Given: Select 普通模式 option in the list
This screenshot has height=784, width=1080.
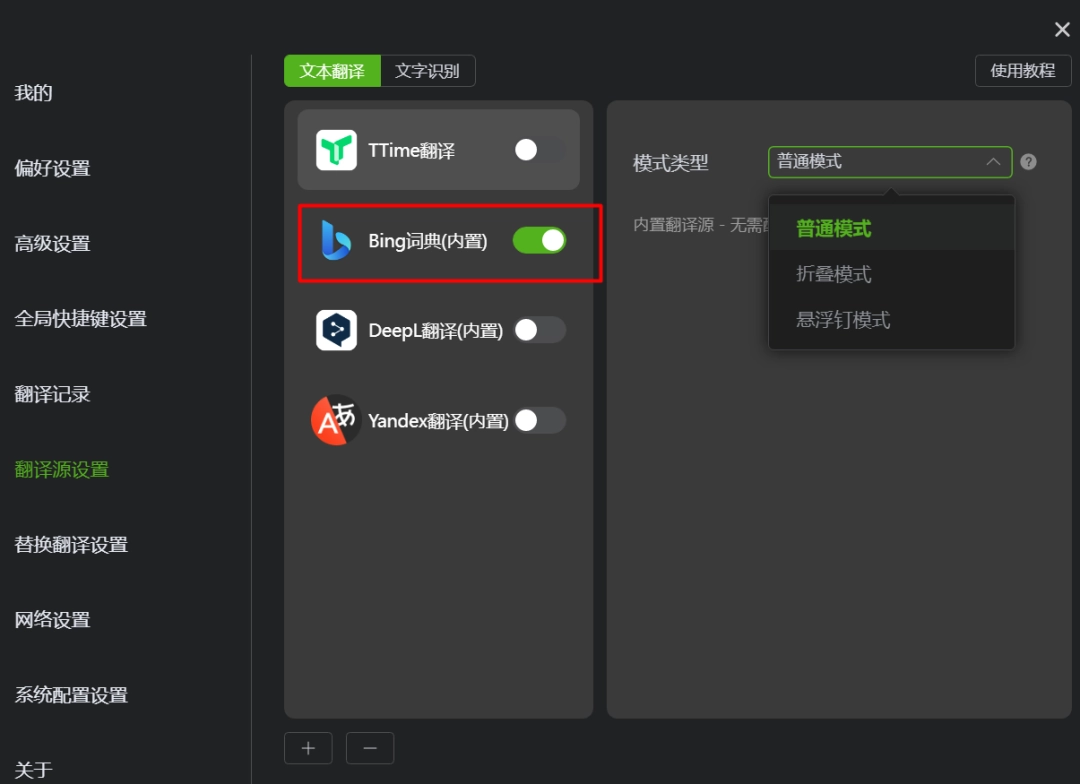Looking at the screenshot, I should pyautogui.click(x=834, y=229).
